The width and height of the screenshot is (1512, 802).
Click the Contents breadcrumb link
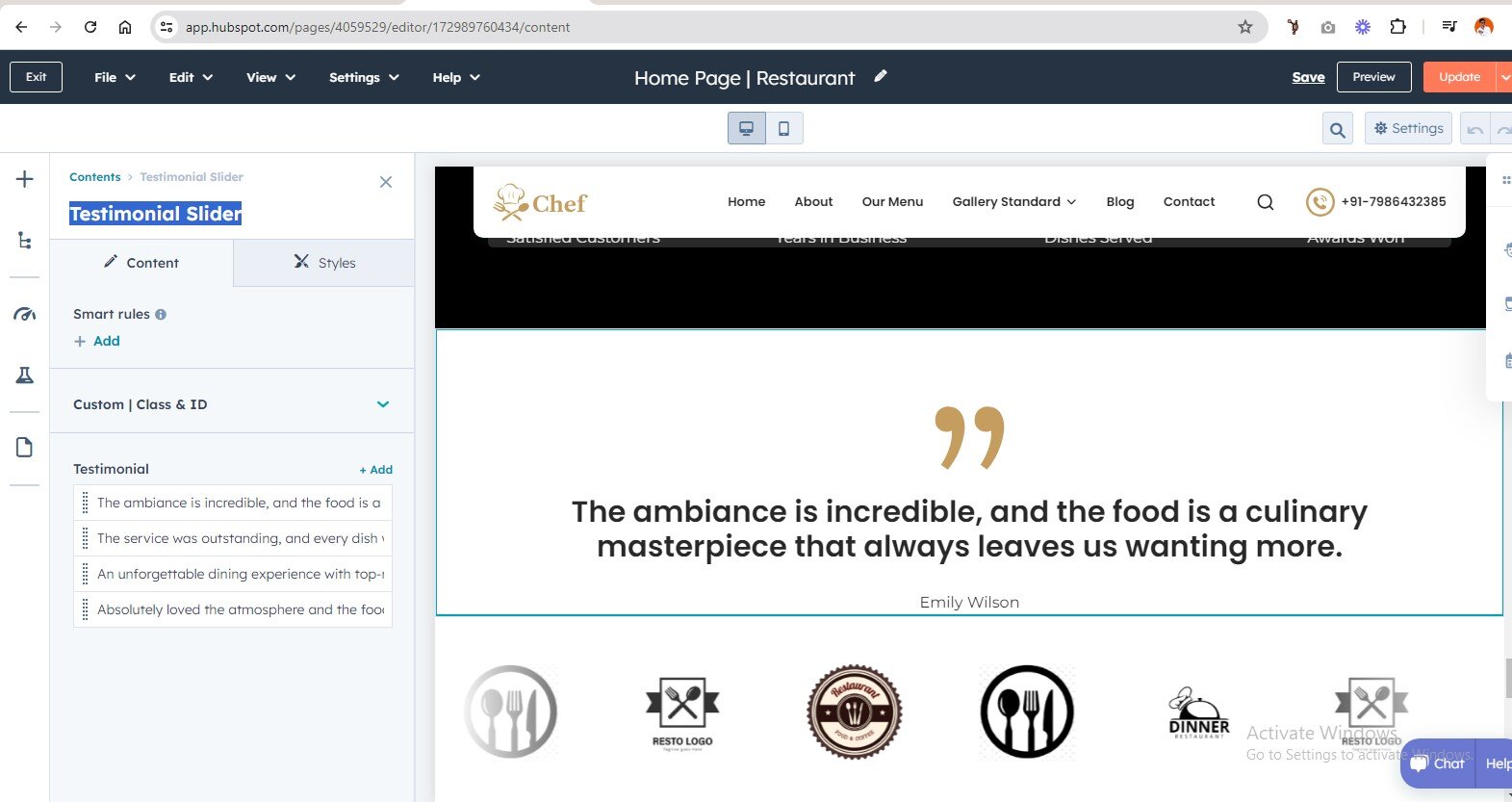[x=94, y=177]
